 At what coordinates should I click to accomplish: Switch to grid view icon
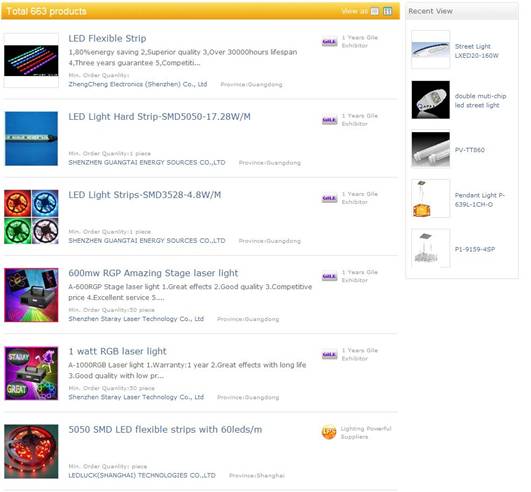[x=387, y=11]
